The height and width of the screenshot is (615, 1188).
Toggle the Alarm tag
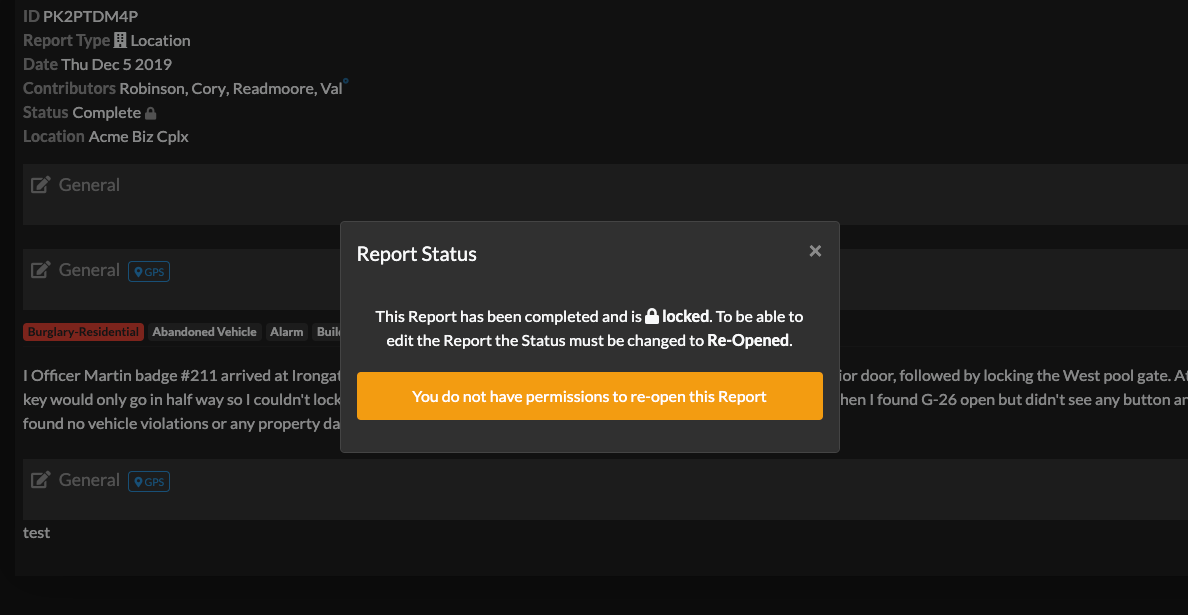coord(286,331)
